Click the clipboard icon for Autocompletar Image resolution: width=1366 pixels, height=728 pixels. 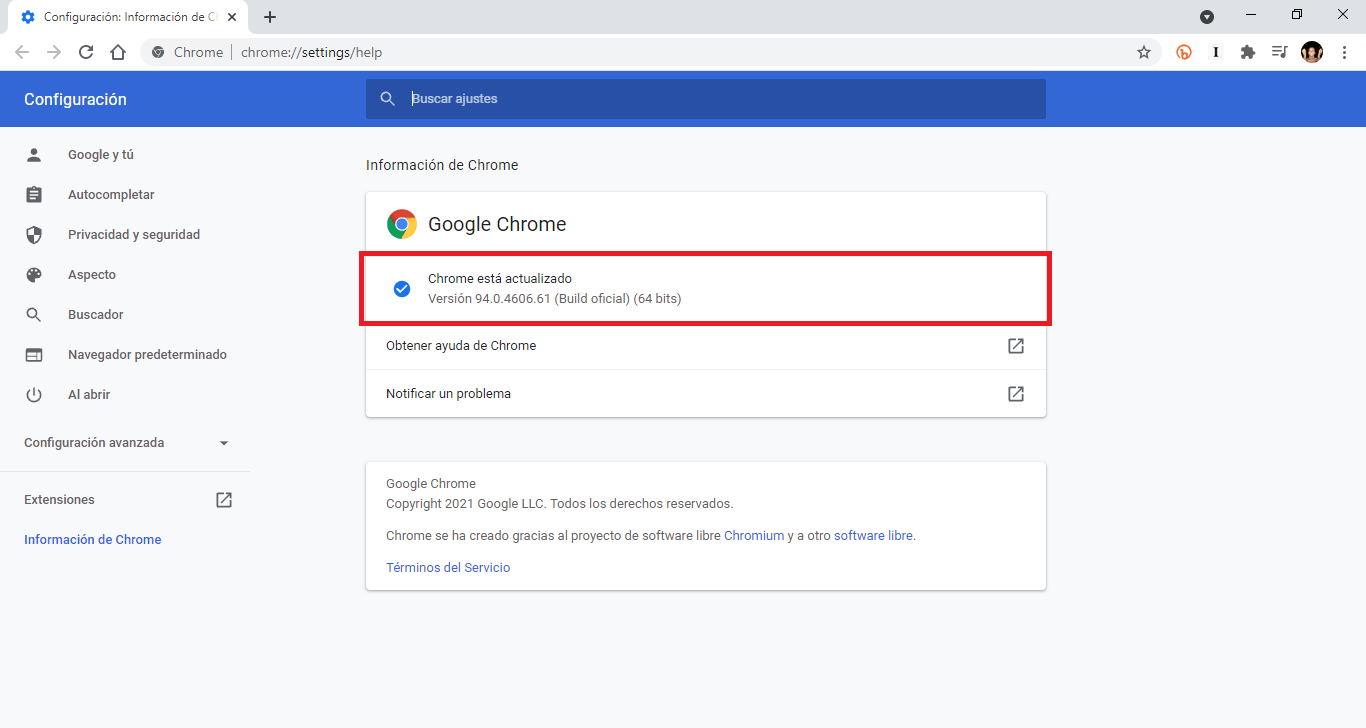click(x=34, y=195)
